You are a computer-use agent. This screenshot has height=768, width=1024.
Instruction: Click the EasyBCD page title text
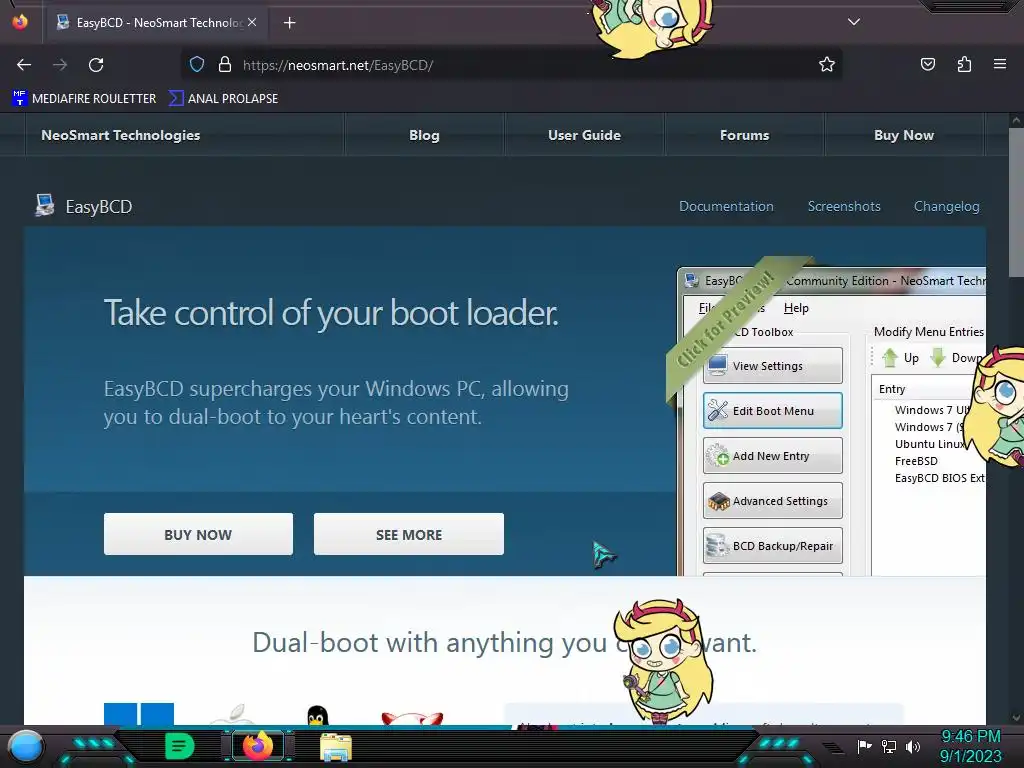[99, 207]
